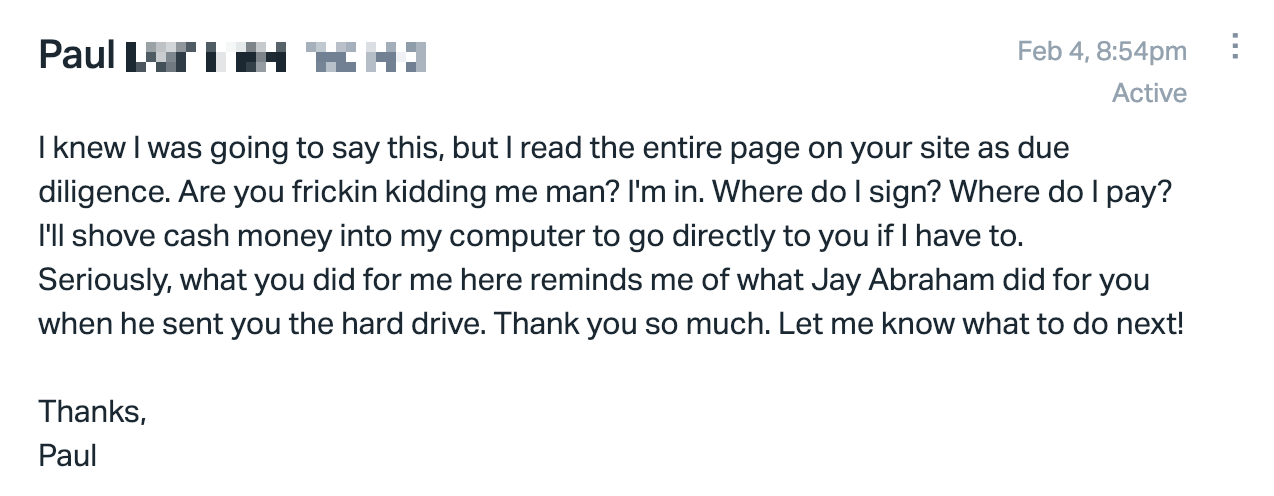The image size is (1274, 496).
Task: Open the three-dot message options menu
Action: coord(1236,47)
